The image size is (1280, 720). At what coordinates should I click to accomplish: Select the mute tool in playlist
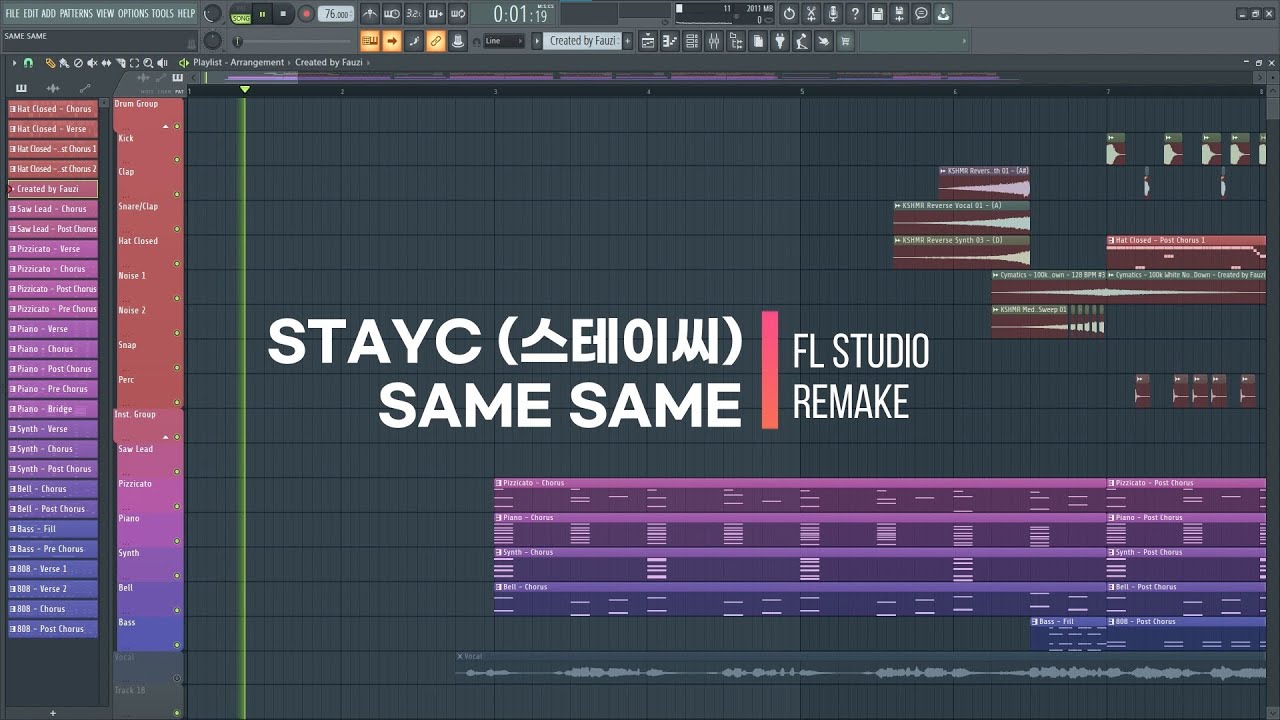click(x=91, y=63)
